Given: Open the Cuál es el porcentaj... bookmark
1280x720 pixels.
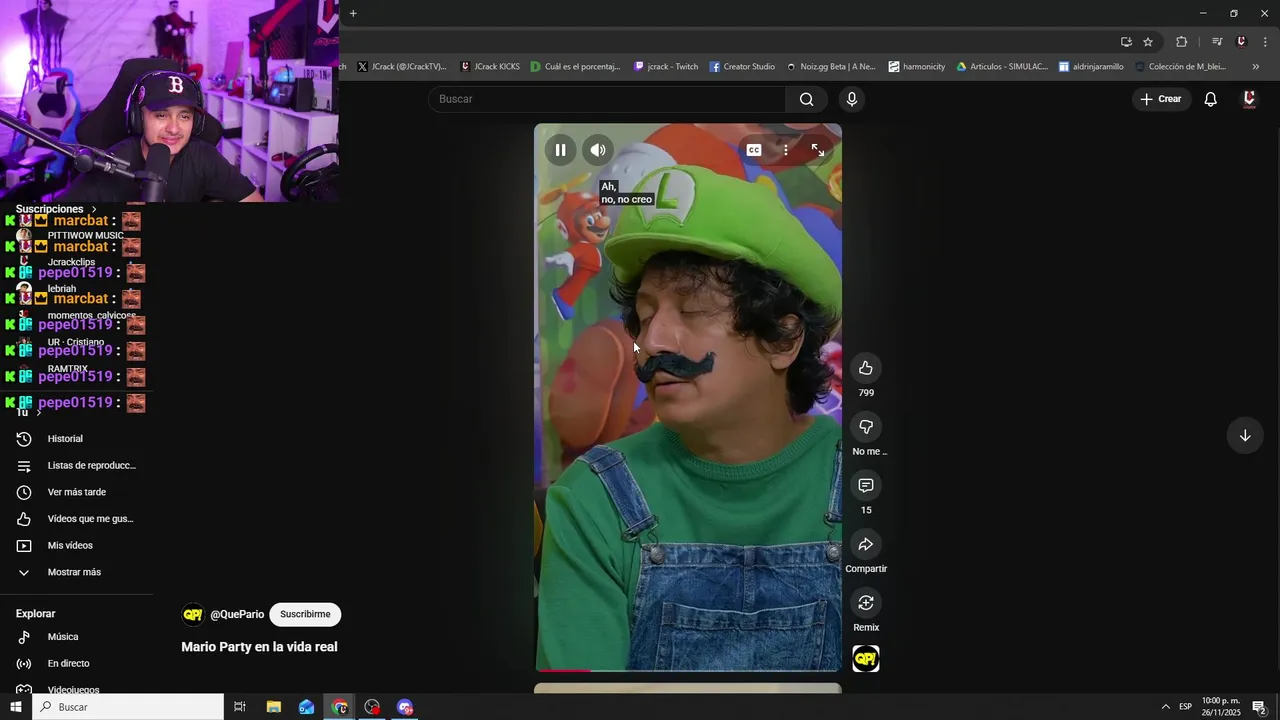Looking at the screenshot, I should (x=576, y=67).
